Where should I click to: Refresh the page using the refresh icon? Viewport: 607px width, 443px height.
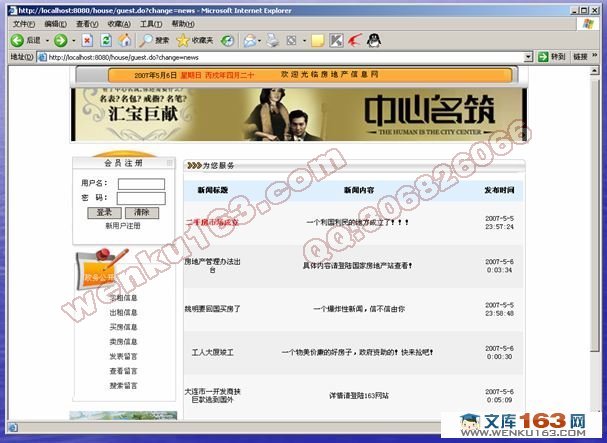(x=106, y=40)
